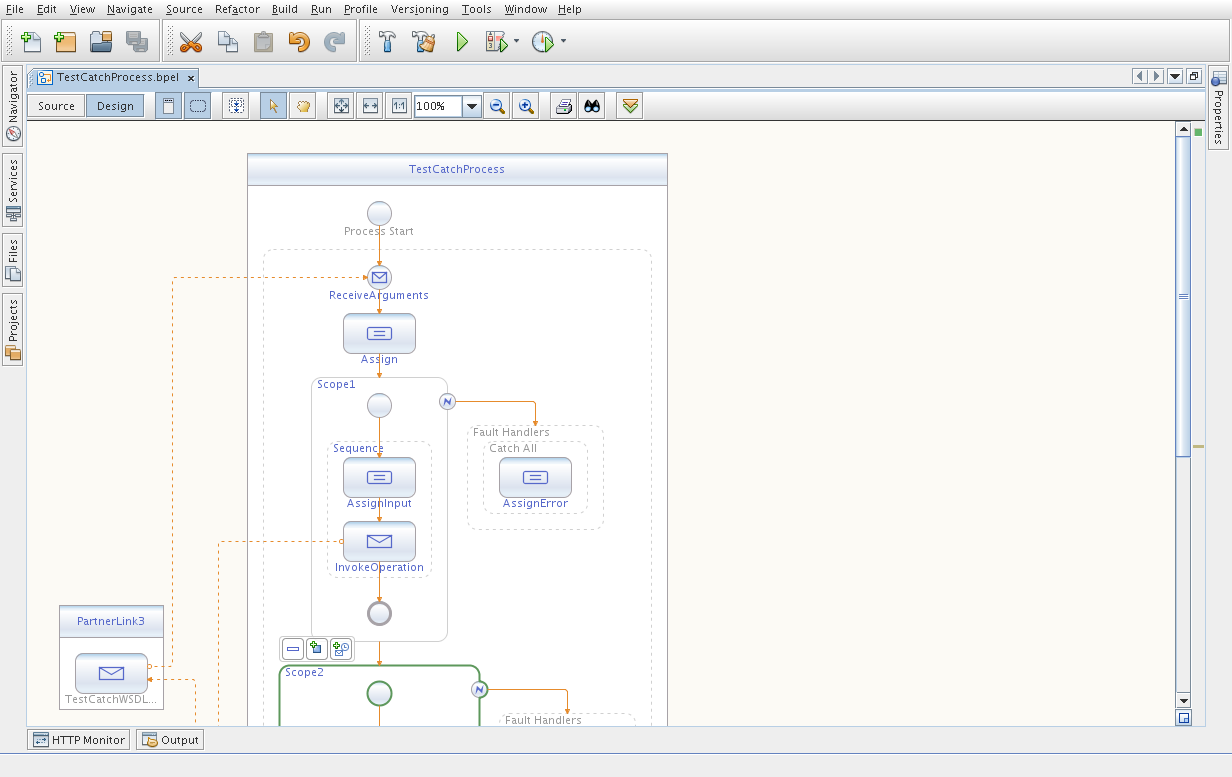1232x777 pixels.
Task: Click Add Event Handler icon above Scope2
Action: (x=341, y=649)
